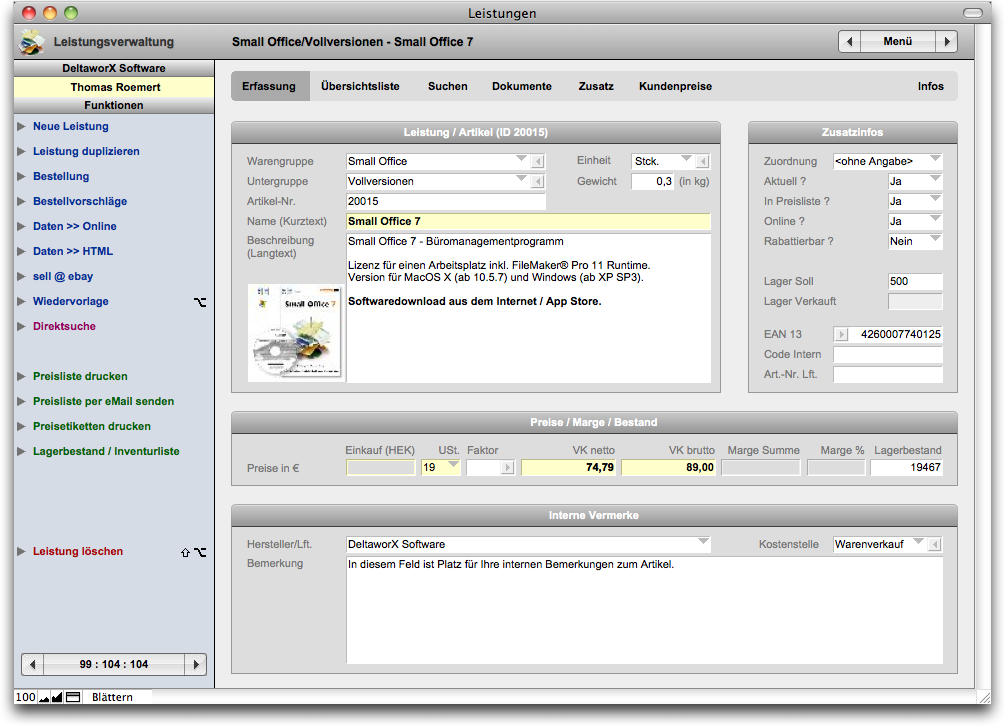The width and height of the screenshot is (1005, 727).
Task: Click the triangle icon next to Lagerbestand / Inventurliste
Action: coord(22,451)
